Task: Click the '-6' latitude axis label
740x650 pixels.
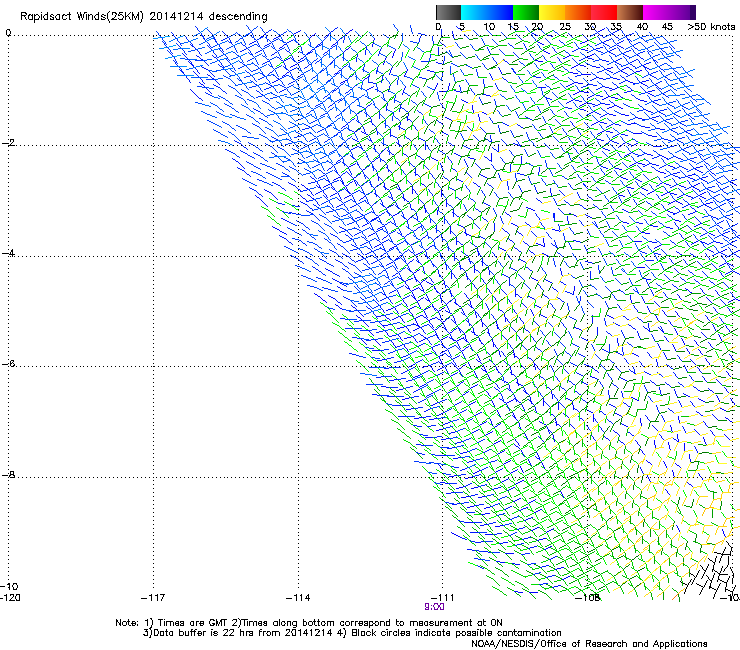Action: [8, 364]
